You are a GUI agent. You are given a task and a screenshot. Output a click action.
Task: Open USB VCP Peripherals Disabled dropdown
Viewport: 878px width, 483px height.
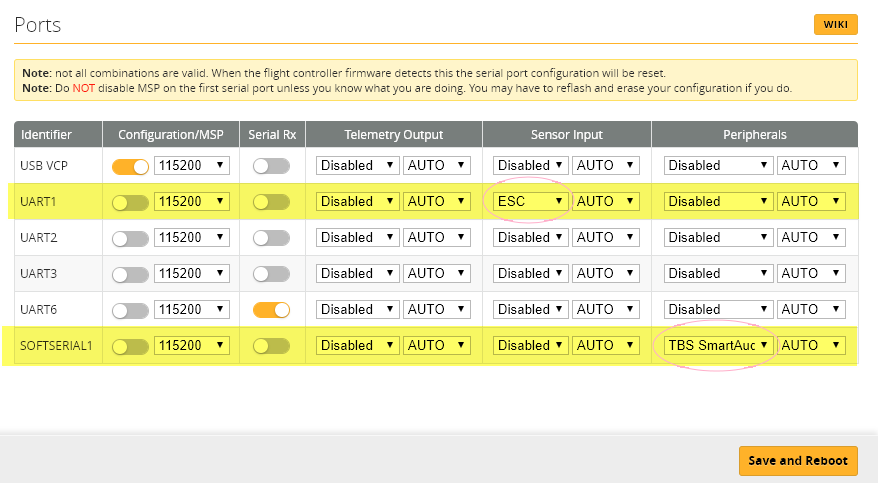pyautogui.click(x=719, y=165)
